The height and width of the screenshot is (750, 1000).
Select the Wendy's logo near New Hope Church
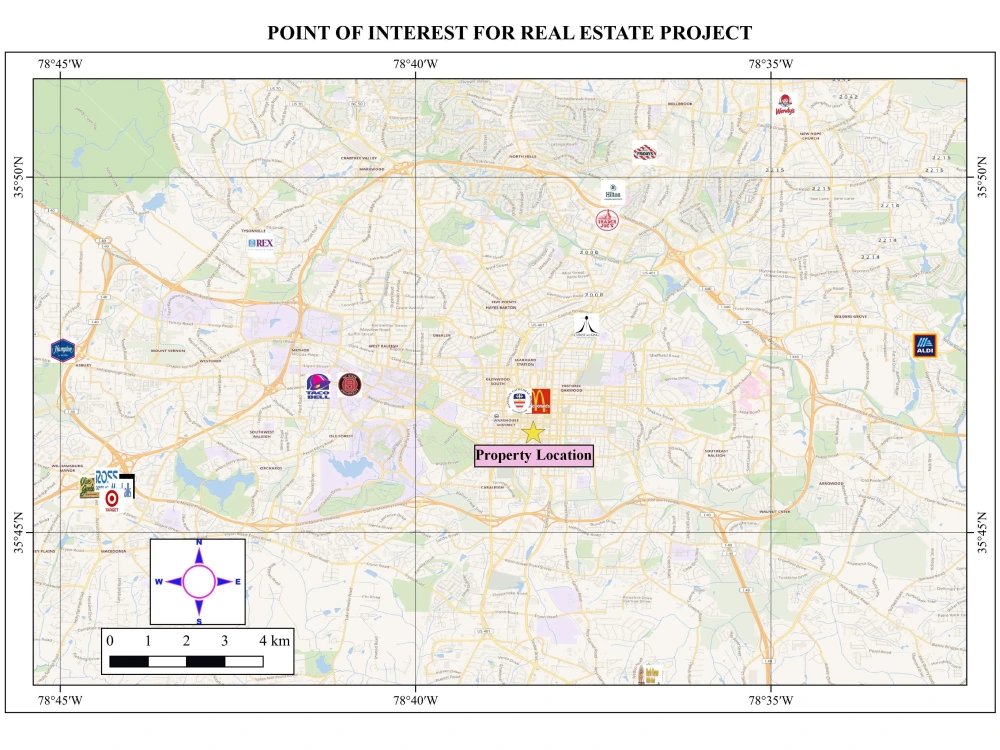(x=787, y=104)
